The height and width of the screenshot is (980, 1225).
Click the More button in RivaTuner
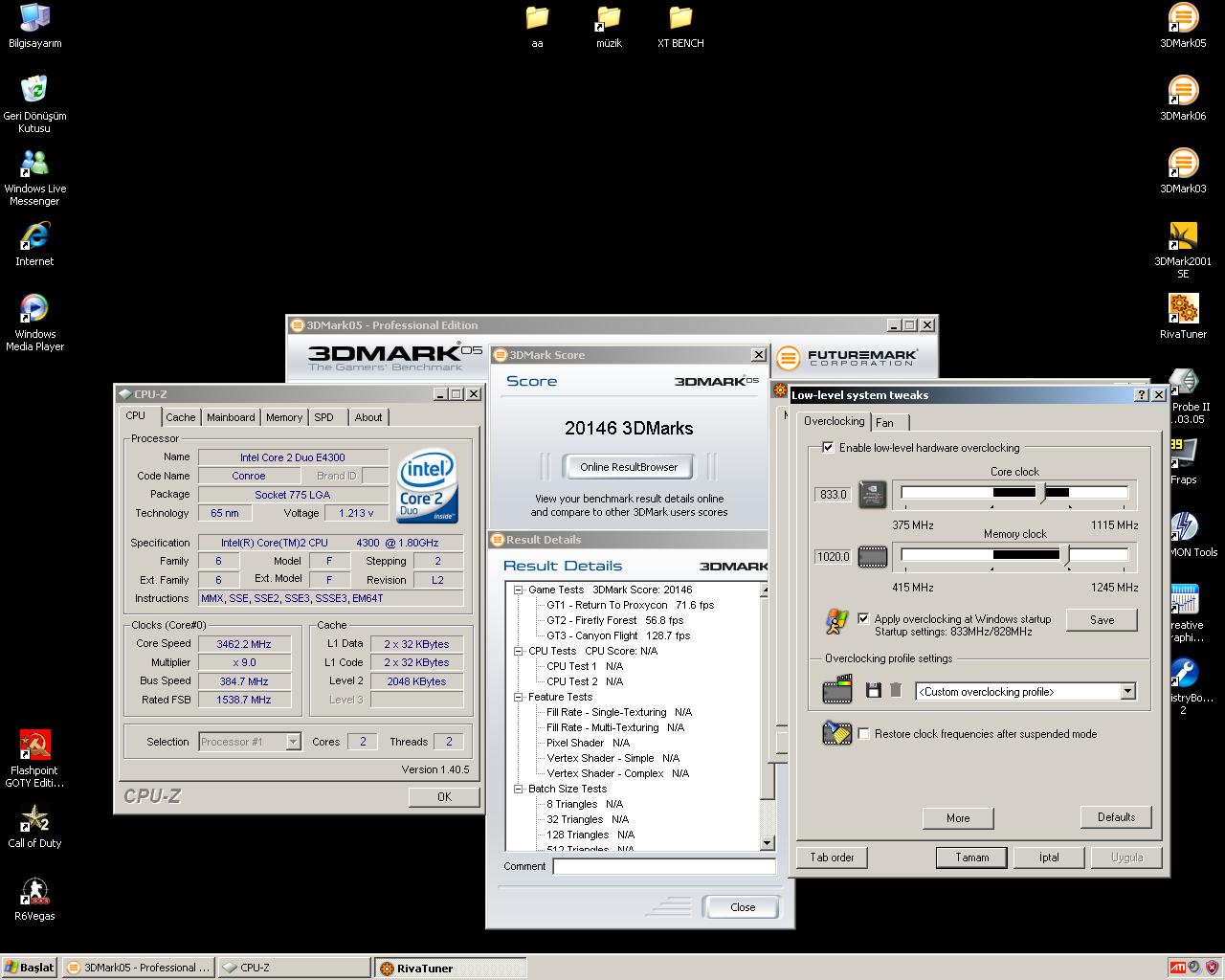[958, 818]
